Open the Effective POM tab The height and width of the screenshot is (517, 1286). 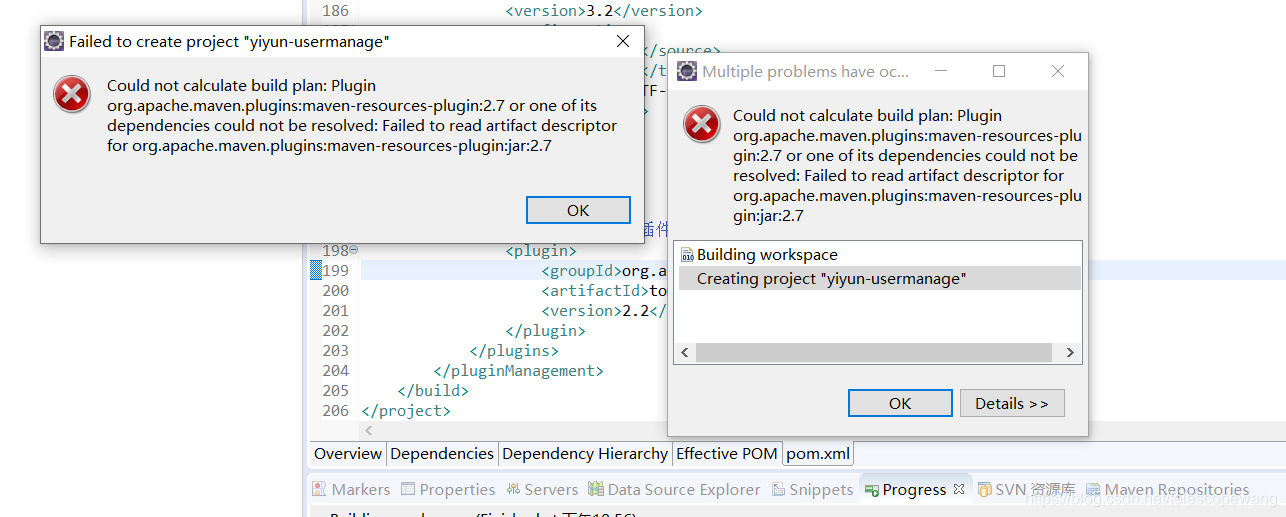[x=727, y=453]
